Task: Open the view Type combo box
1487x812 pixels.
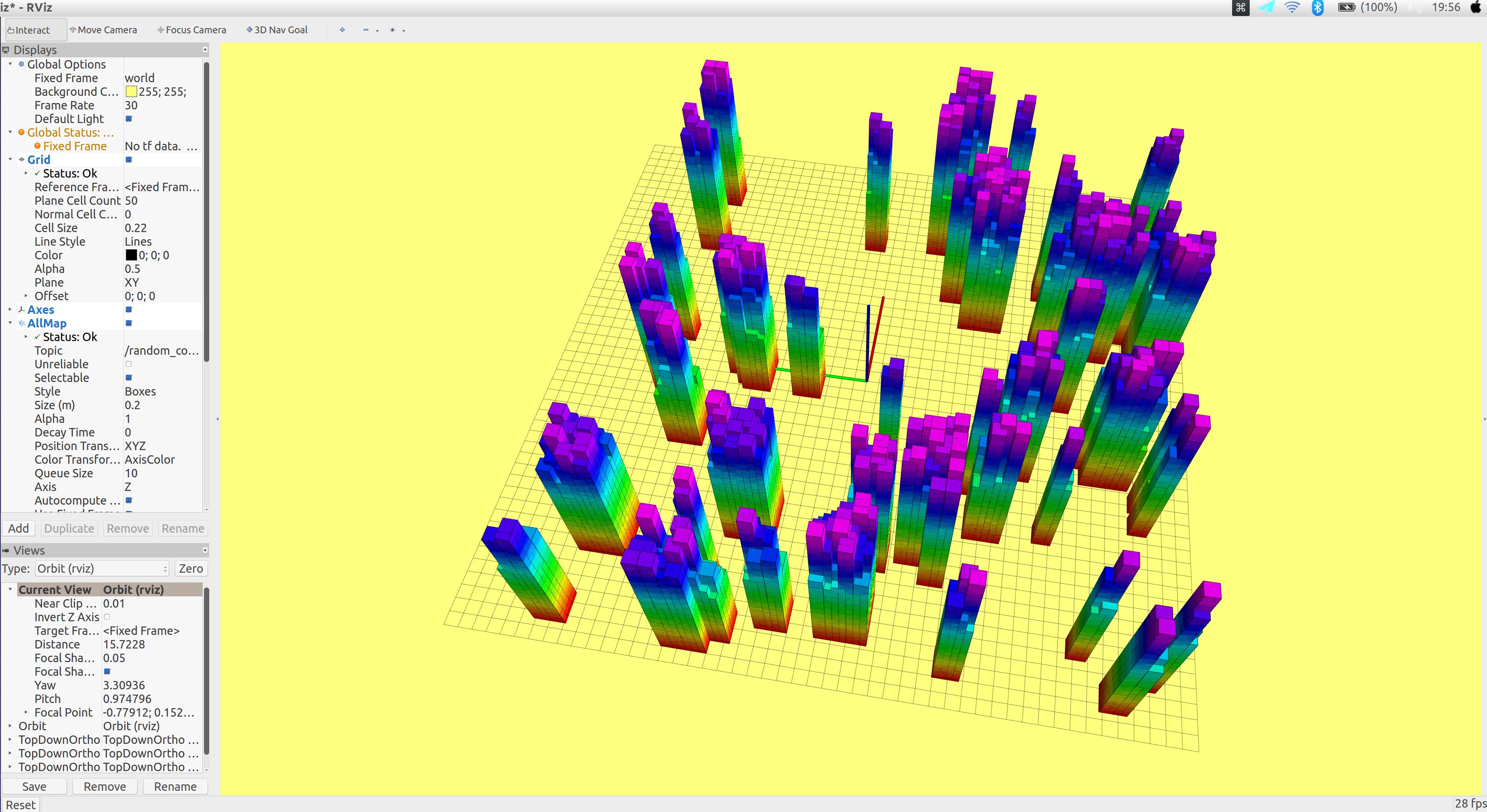Action: click(101, 568)
